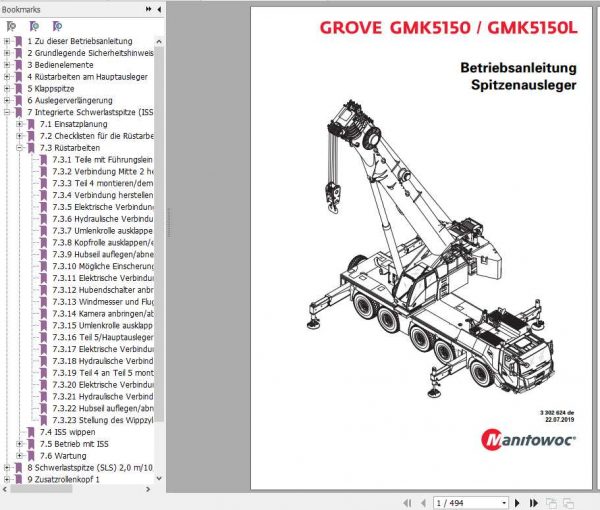Open bookmark 5 Klappspitze
This screenshot has width=600, height=510.
(x=51, y=88)
